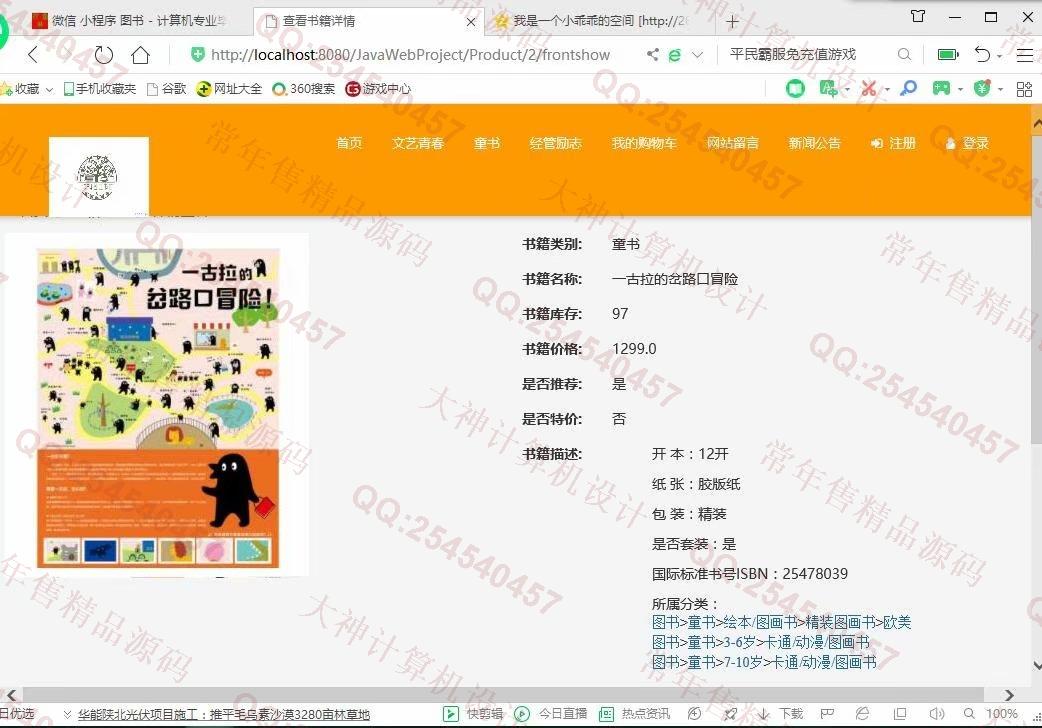
Task: Click the red scissors screenshot icon
Action: pyautogui.click(x=869, y=88)
